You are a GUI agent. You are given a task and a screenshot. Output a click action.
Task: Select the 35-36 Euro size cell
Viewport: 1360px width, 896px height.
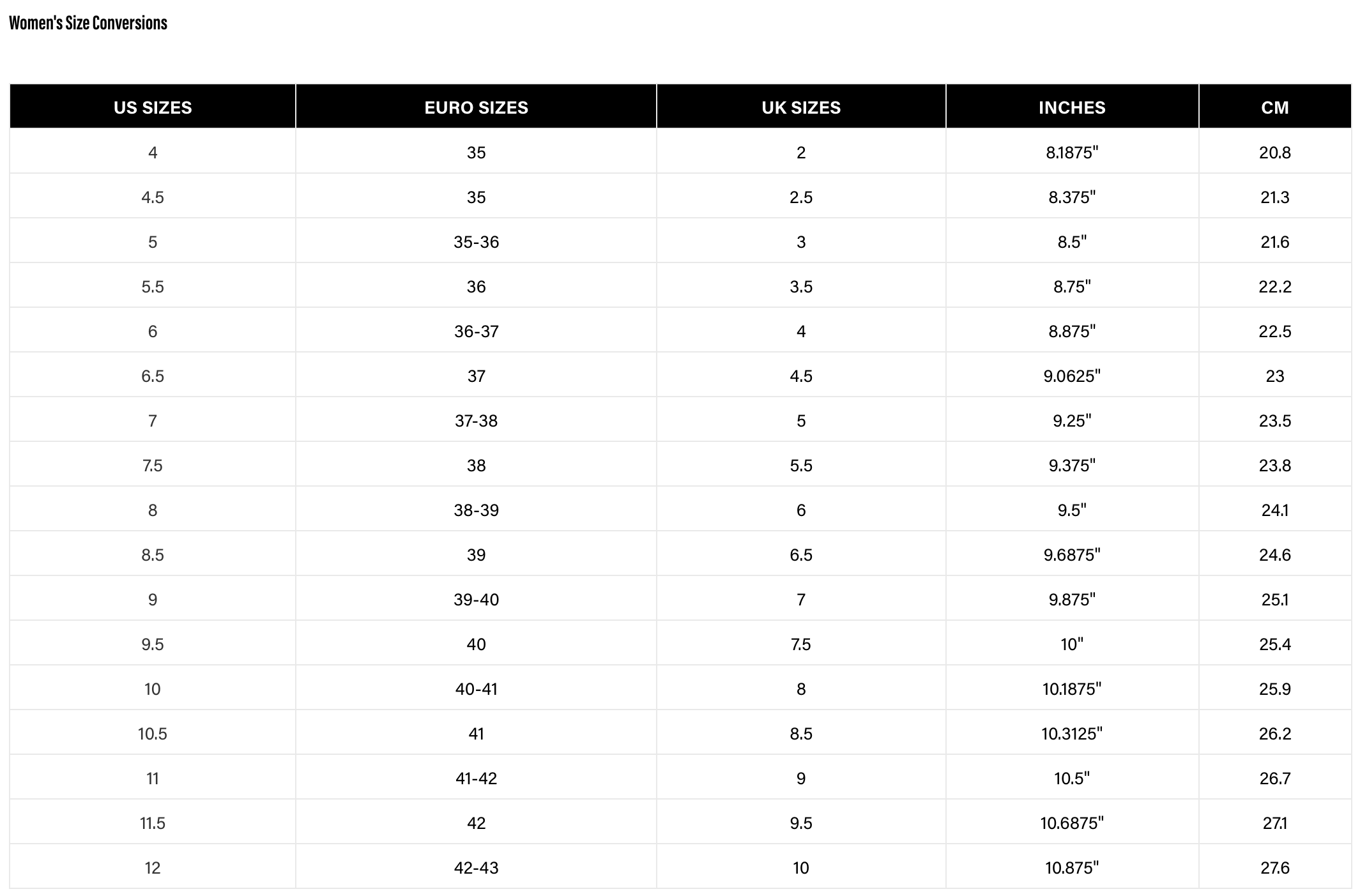pyautogui.click(x=476, y=242)
